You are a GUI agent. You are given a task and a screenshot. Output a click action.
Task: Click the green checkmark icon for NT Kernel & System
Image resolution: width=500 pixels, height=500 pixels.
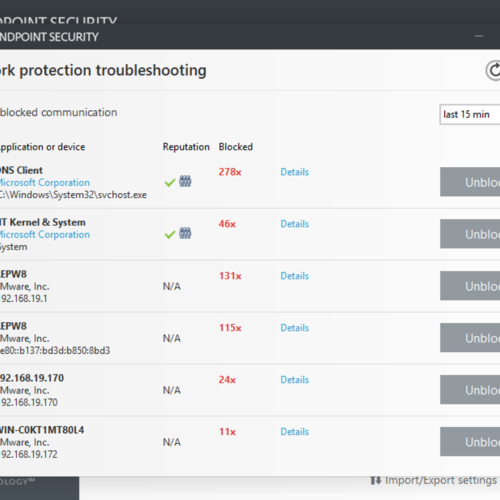click(170, 234)
